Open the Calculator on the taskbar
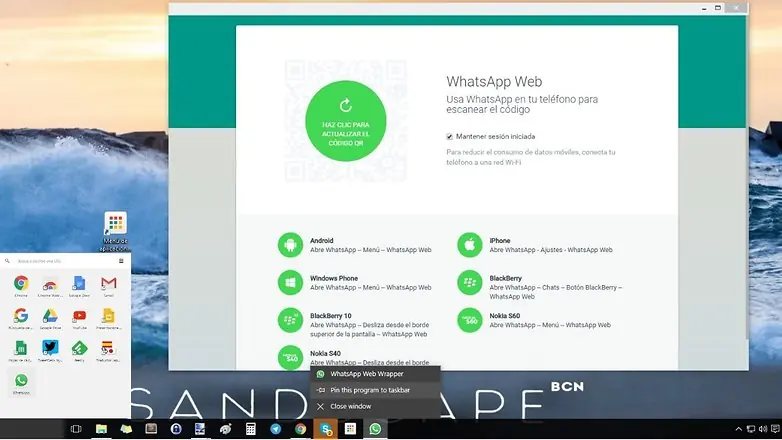 coord(250,429)
